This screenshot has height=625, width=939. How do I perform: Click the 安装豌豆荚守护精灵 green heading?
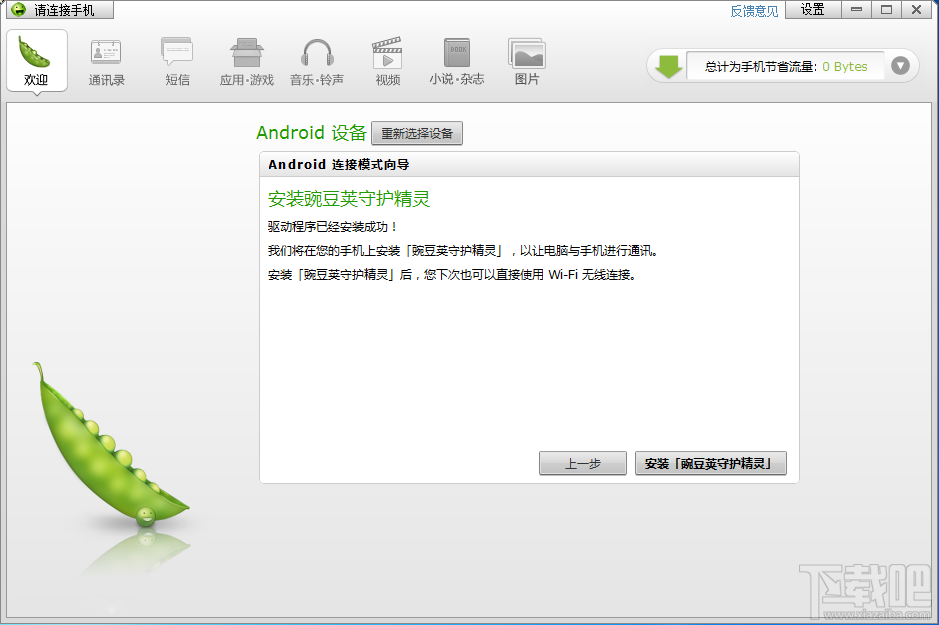(x=349, y=199)
